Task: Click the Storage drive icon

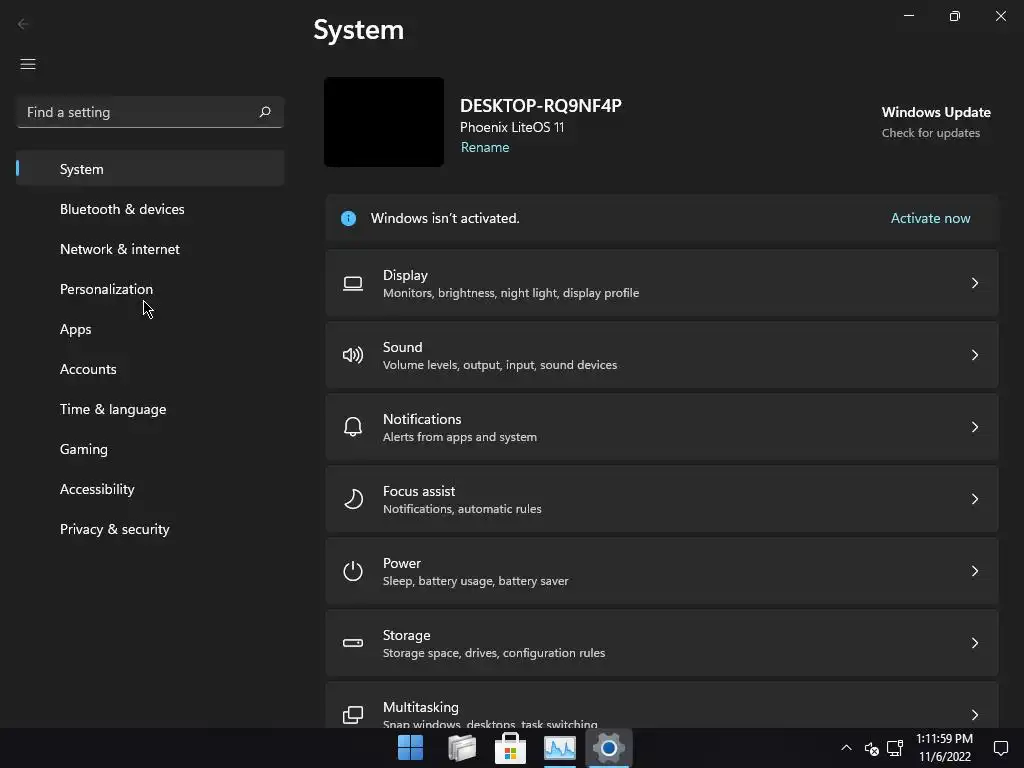Action: tap(353, 643)
